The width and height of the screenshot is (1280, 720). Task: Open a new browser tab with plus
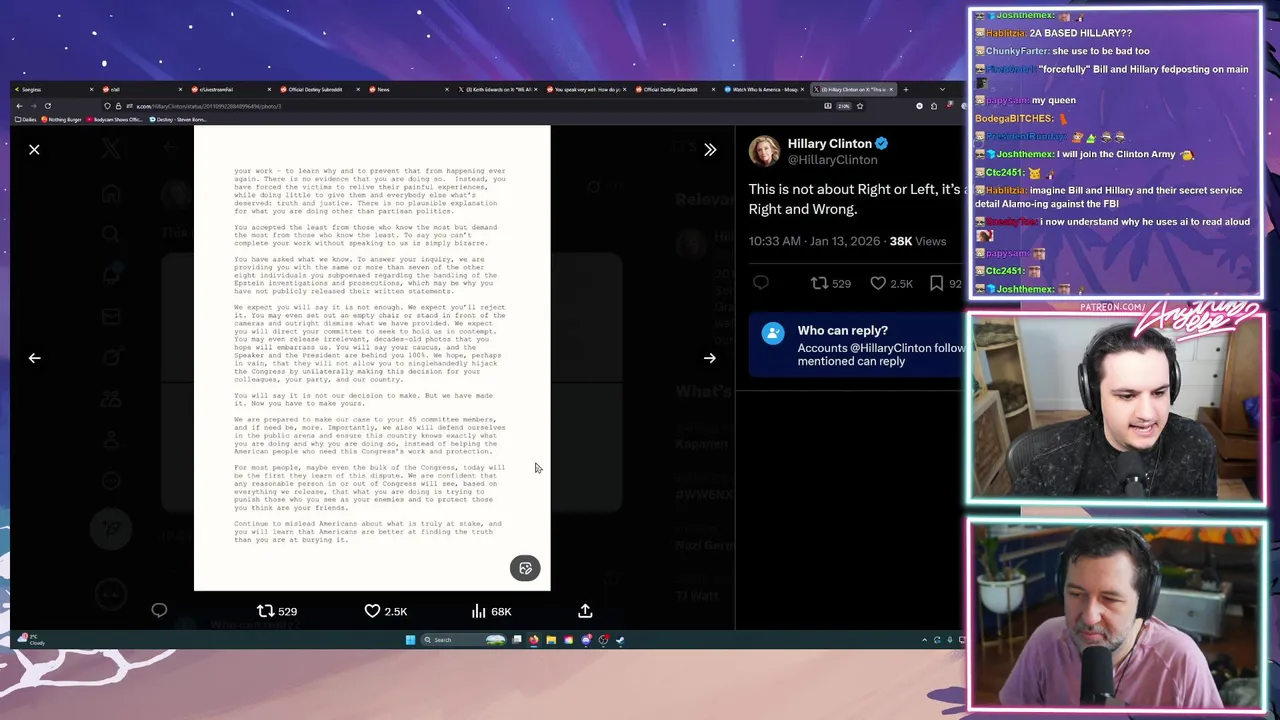pyautogui.click(x=906, y=90)
